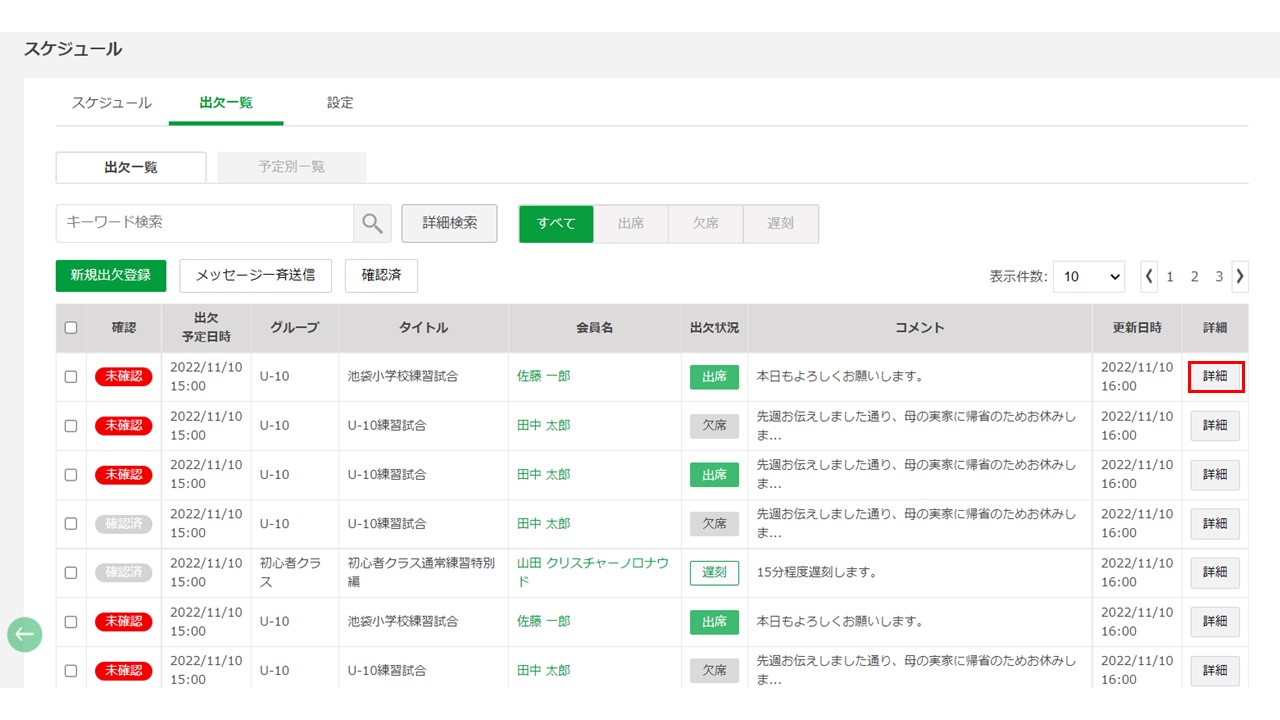Open 詳細 for the first row 佐藤 一郎
The height and width of the screenshot is (720, 1280).
pyautogui.click(x=1215, y=377)
